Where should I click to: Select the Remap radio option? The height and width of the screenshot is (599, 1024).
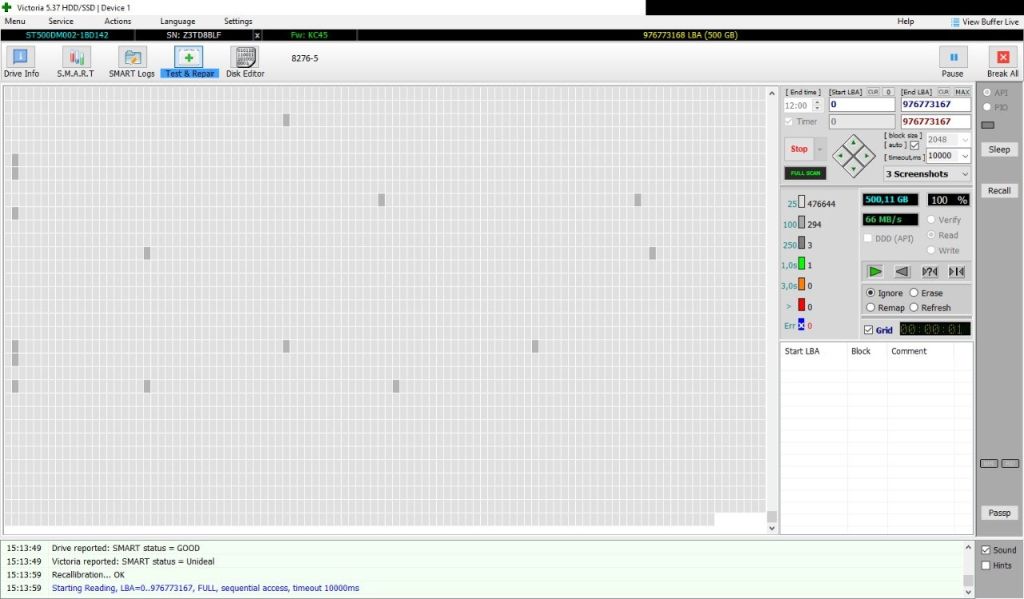click(x=871, y=307)
